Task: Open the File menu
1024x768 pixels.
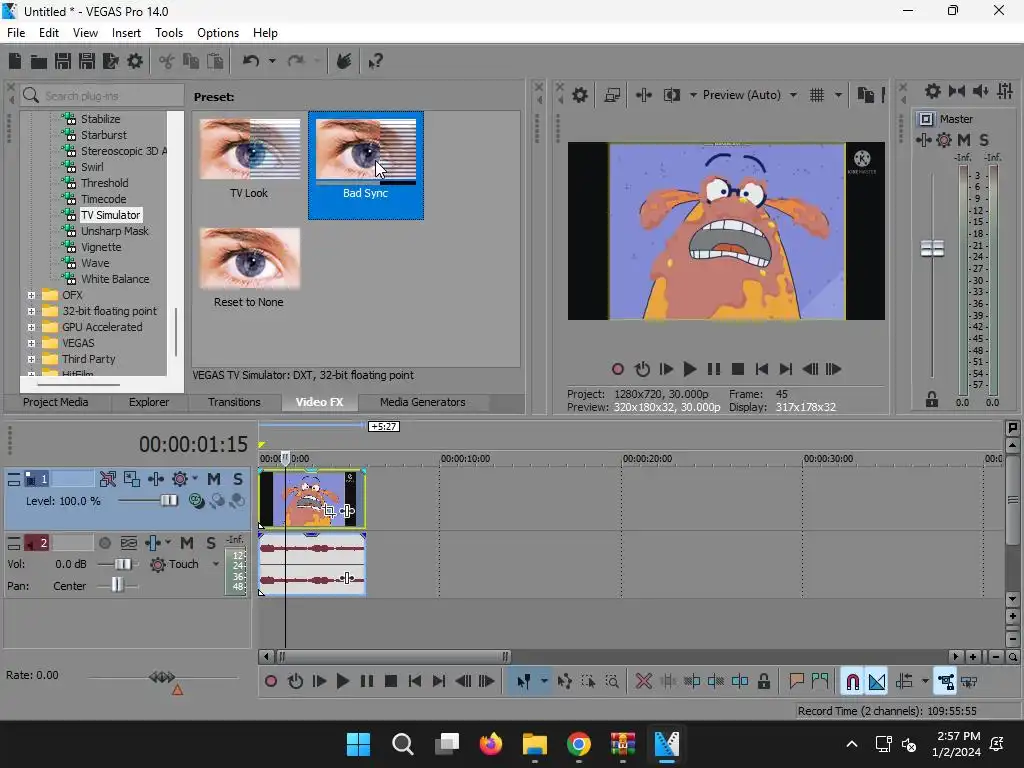Action: tap(16, 33)
